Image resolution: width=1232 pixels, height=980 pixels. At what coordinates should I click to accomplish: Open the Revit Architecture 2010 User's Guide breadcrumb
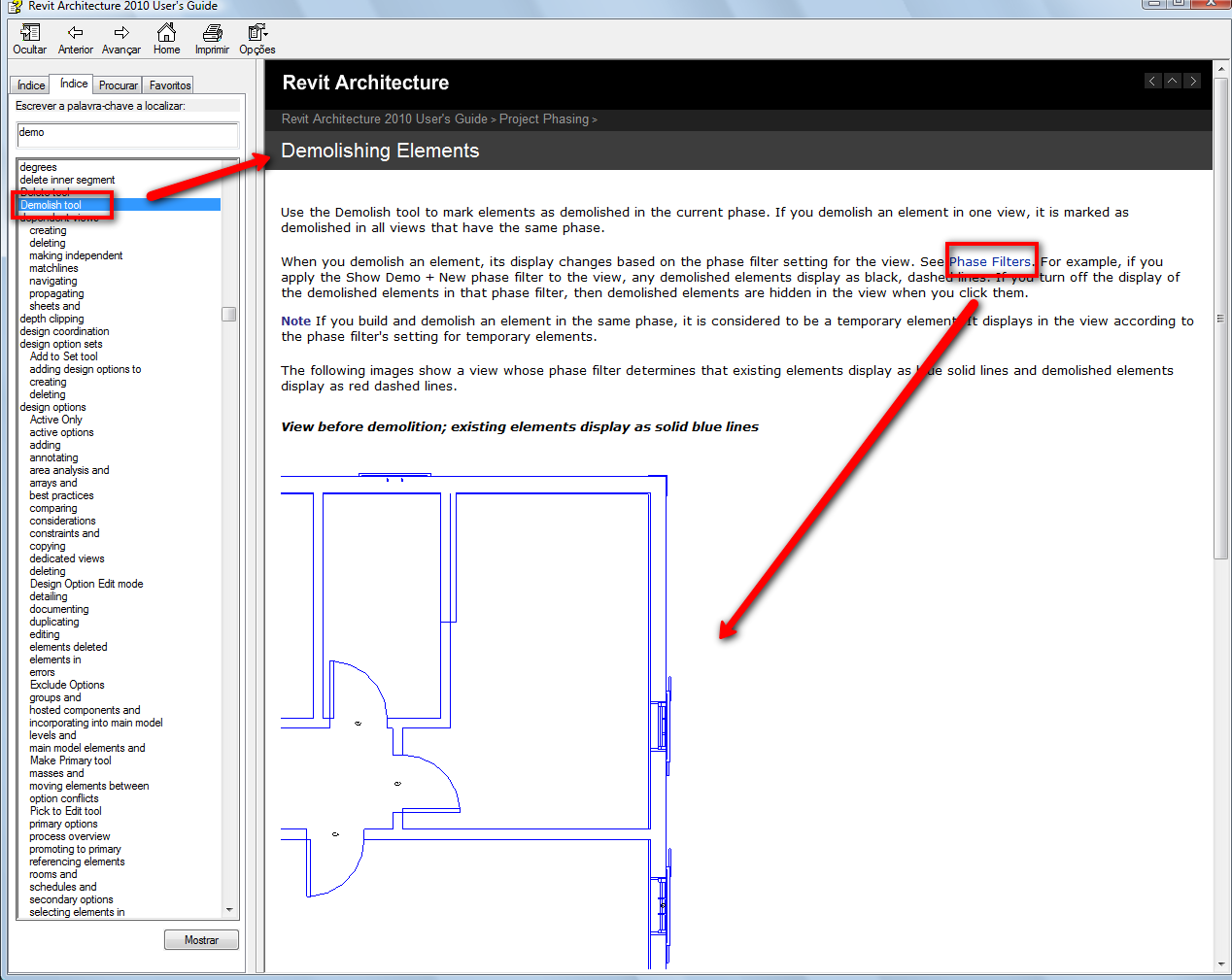coord(385,118)
